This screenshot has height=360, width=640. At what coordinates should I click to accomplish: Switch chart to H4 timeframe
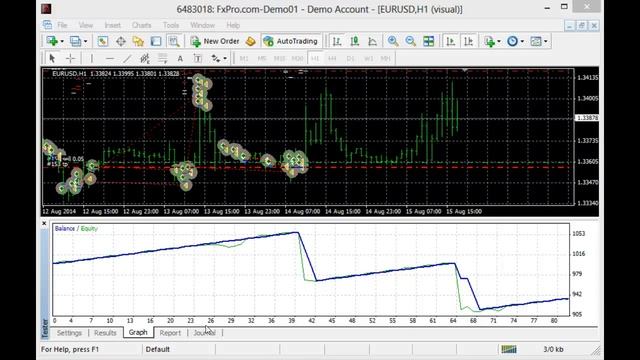(332, 58)
